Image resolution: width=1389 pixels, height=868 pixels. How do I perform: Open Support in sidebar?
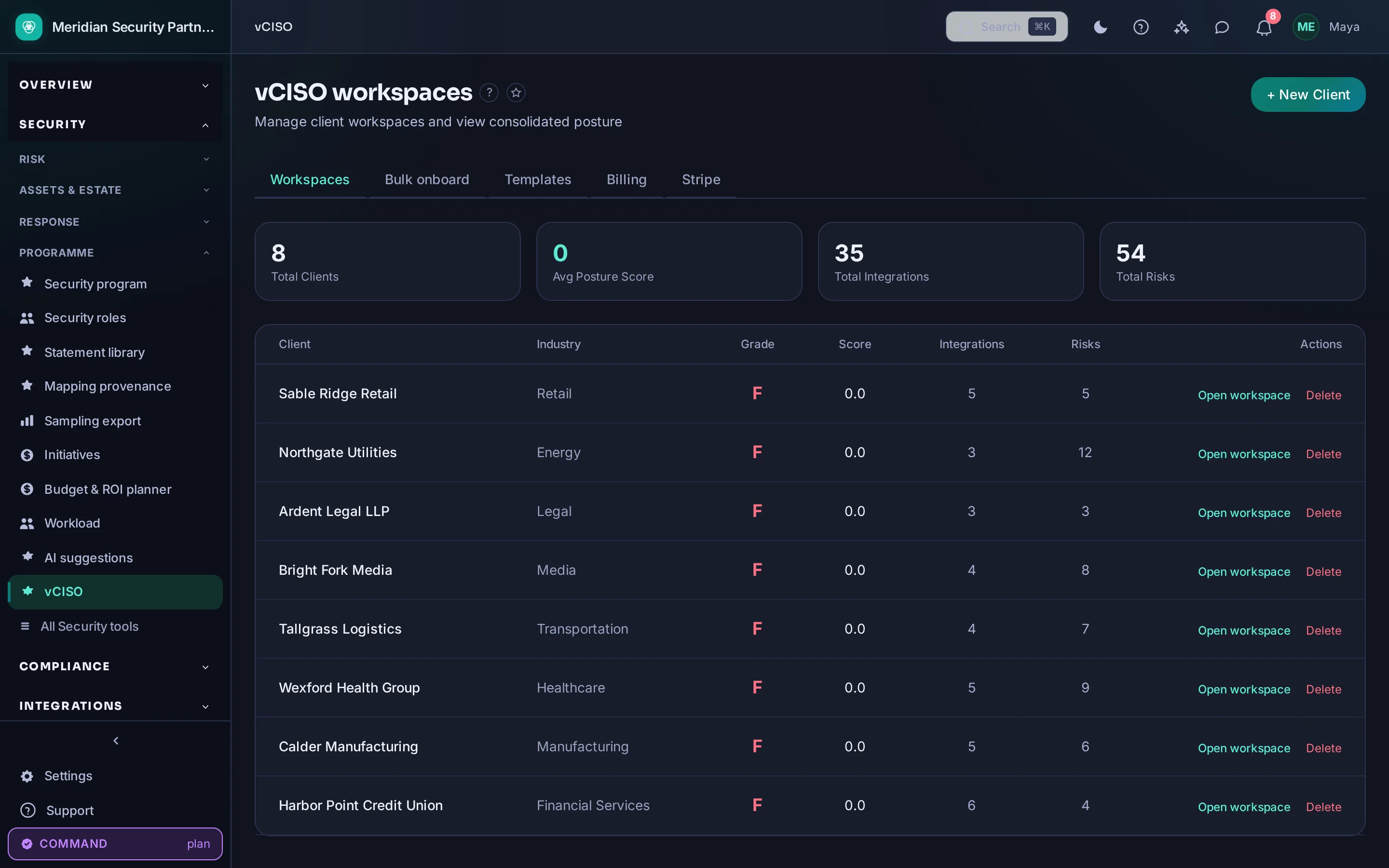point(115,810)
